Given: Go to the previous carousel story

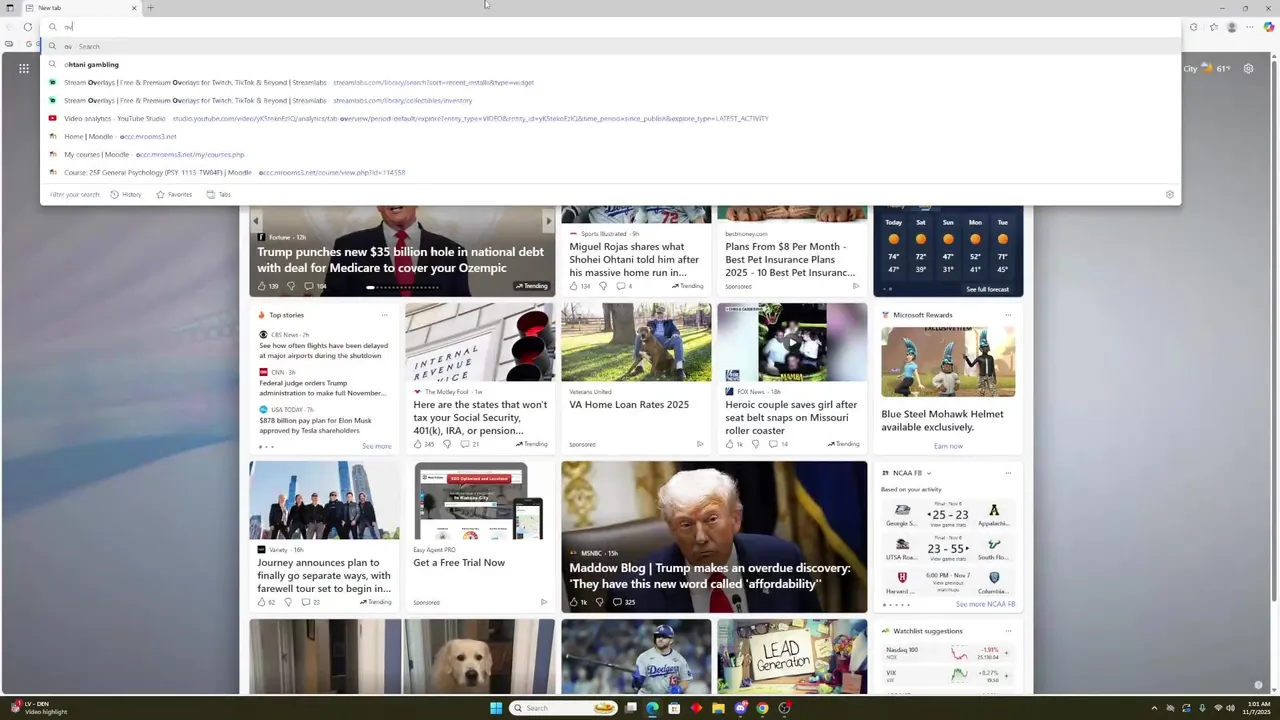Looking at the screenshot, I should [x=256, y=220].
